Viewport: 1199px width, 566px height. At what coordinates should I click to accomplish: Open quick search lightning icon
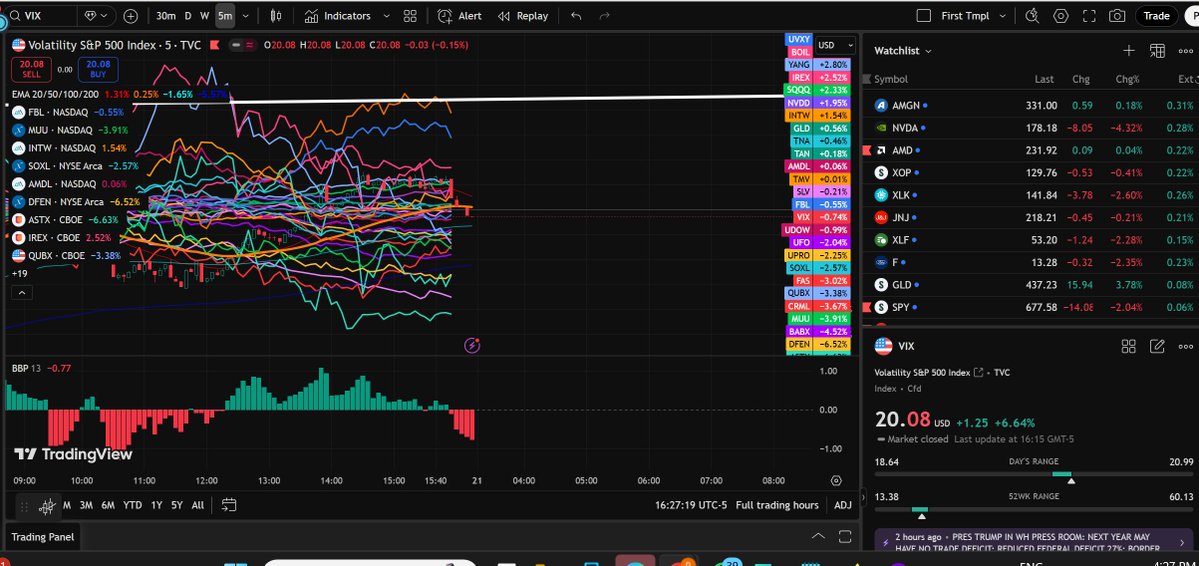[1032, 15]
